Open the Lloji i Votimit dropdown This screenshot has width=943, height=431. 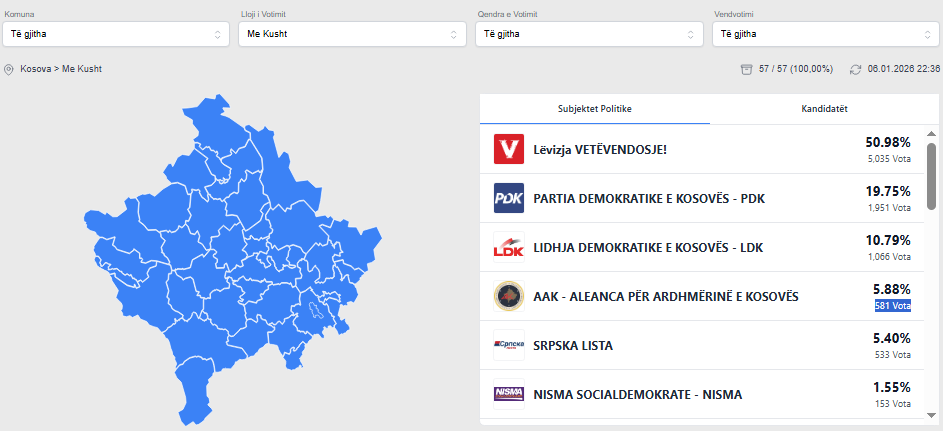click(x=352, y=34)
